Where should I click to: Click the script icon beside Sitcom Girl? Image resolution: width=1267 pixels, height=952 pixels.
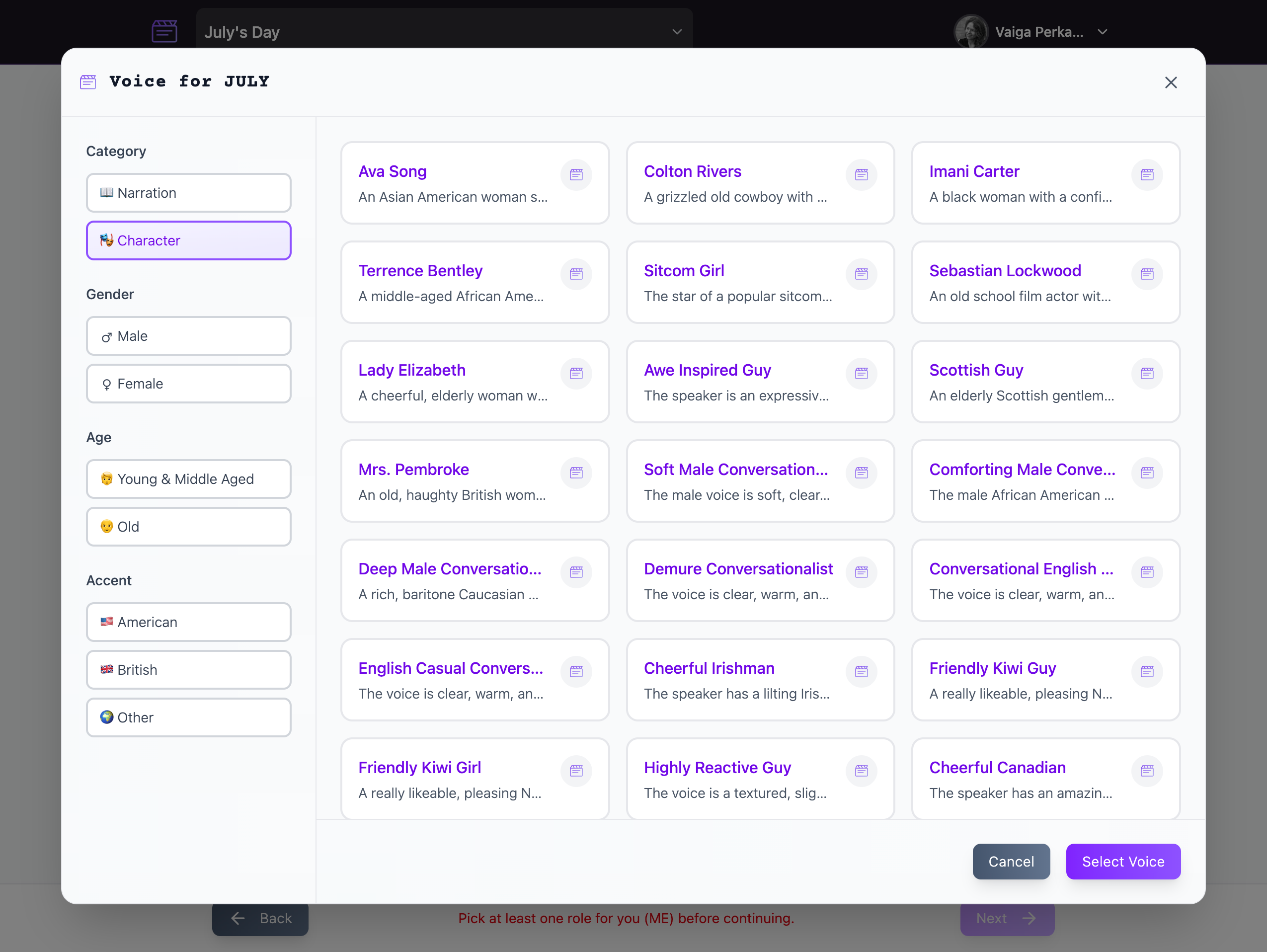861,274
